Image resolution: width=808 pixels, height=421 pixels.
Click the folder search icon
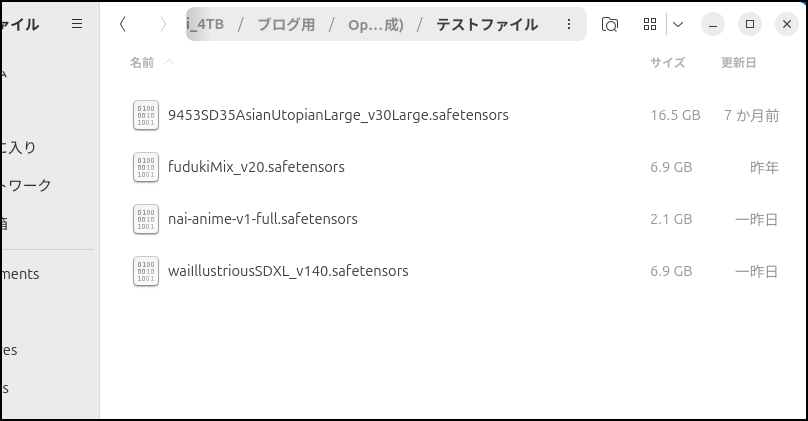click(x=610, y=24)
